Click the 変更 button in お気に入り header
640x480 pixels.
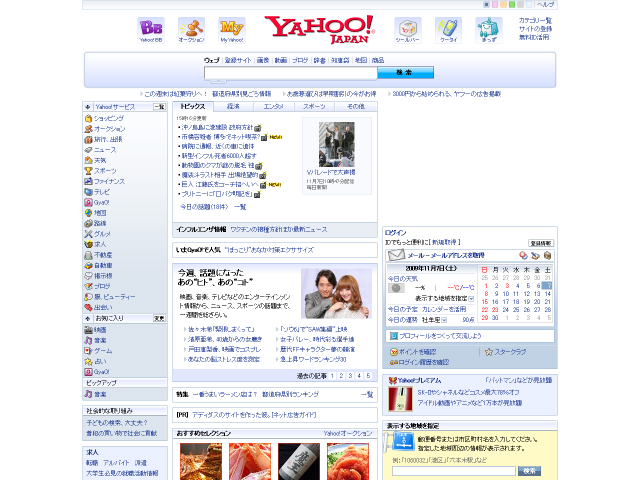159,318
